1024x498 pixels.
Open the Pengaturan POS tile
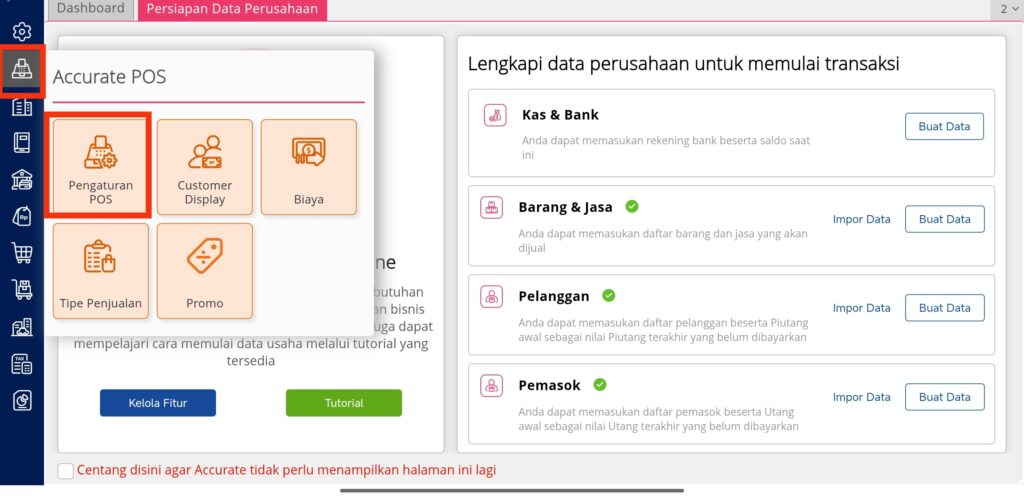[x=101, y=166]
